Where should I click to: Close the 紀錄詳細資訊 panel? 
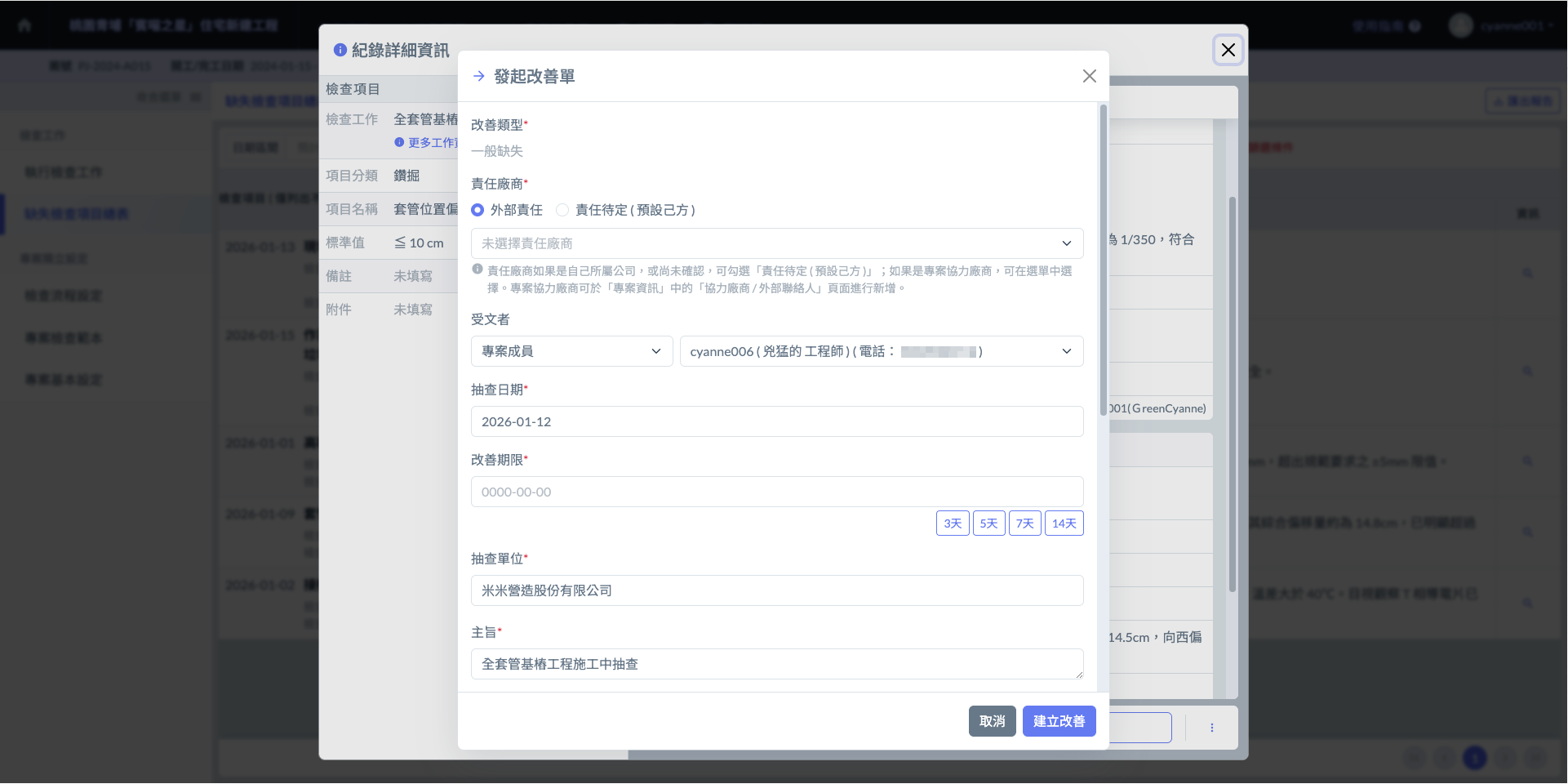coord(1228,50)
